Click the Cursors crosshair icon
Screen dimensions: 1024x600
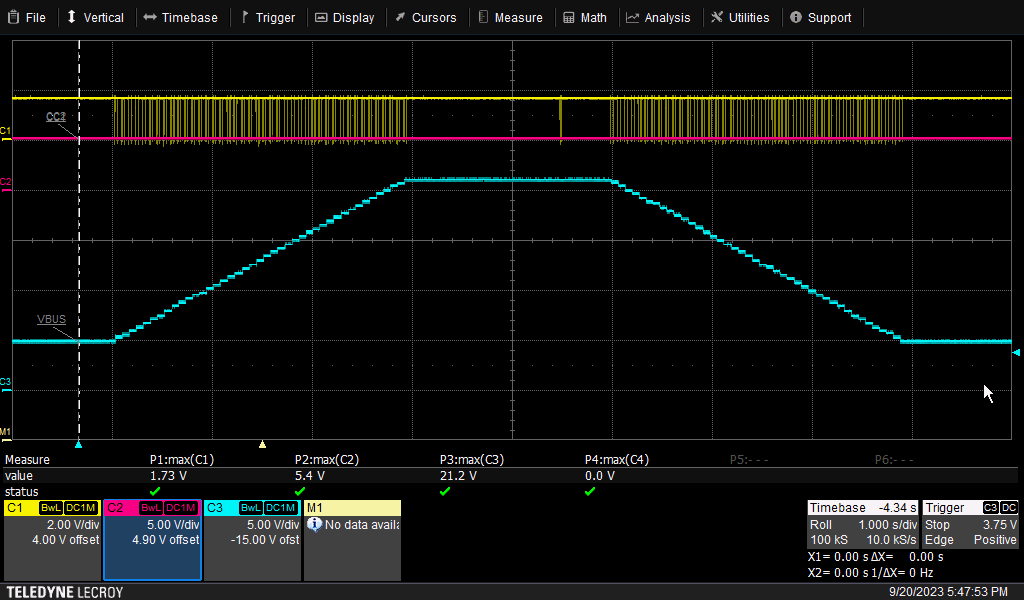coord(398,16)
